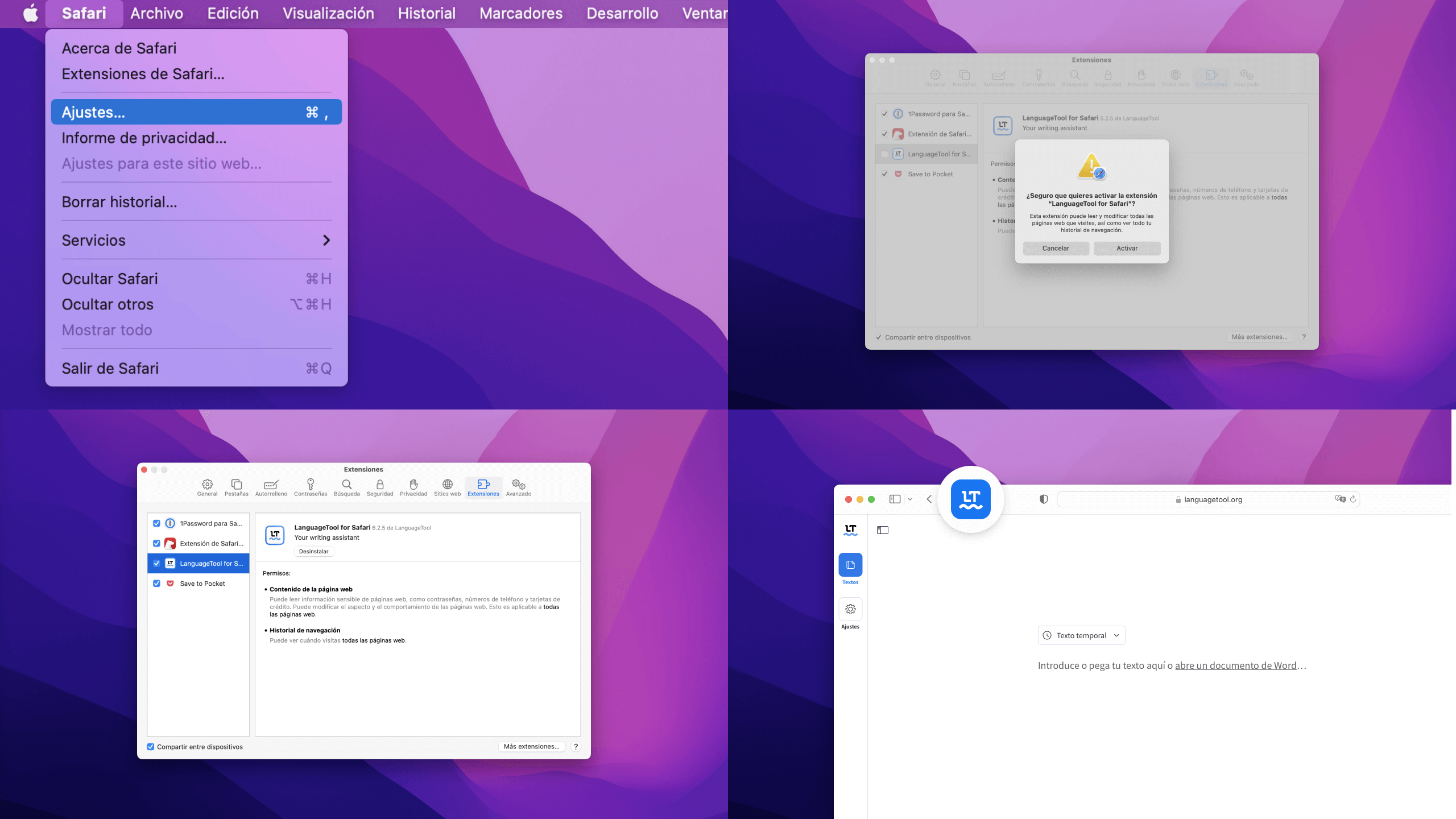The height and width of the screenshot is (819, 1456).
Task: Select Extensiones tab in lower settings window
Action: (483, 487)
